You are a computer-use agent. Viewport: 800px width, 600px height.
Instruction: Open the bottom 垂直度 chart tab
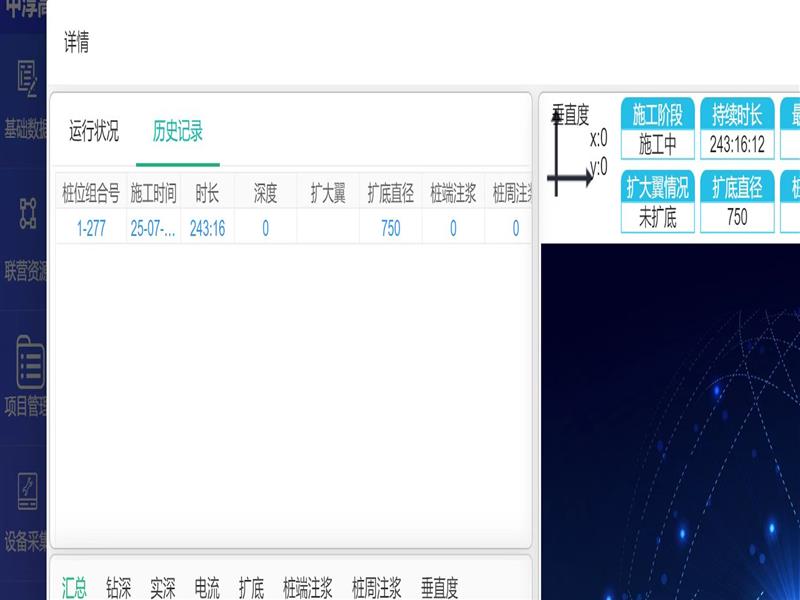[439, 587]
